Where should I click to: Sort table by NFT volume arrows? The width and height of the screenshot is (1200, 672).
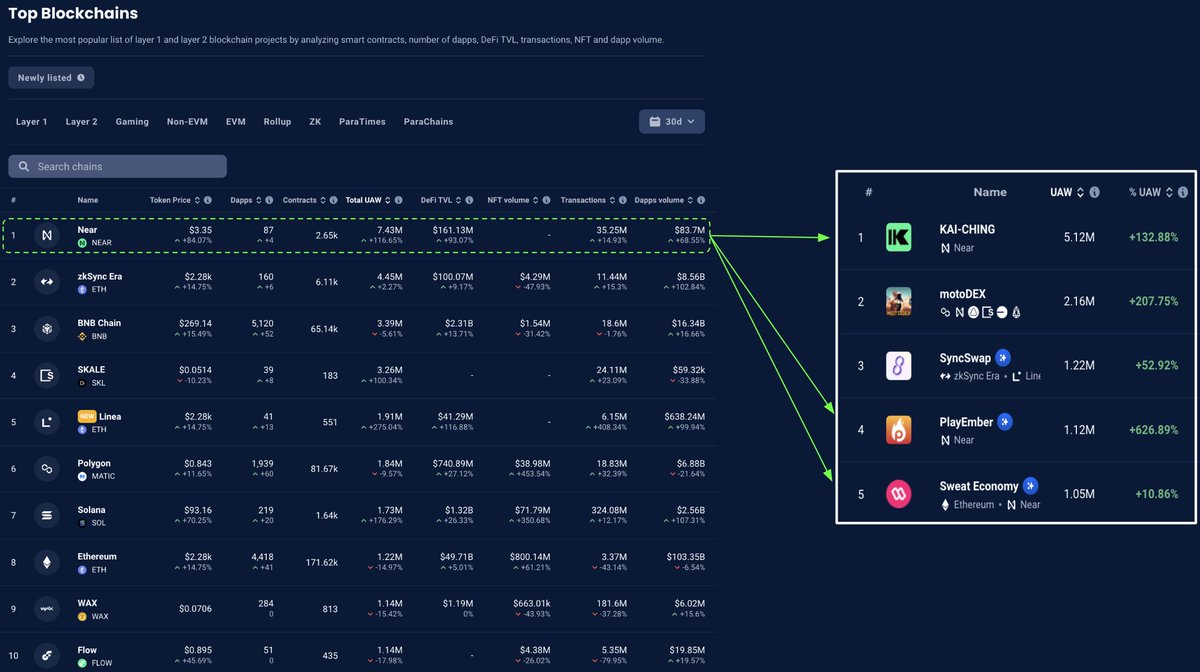[537, 200]
